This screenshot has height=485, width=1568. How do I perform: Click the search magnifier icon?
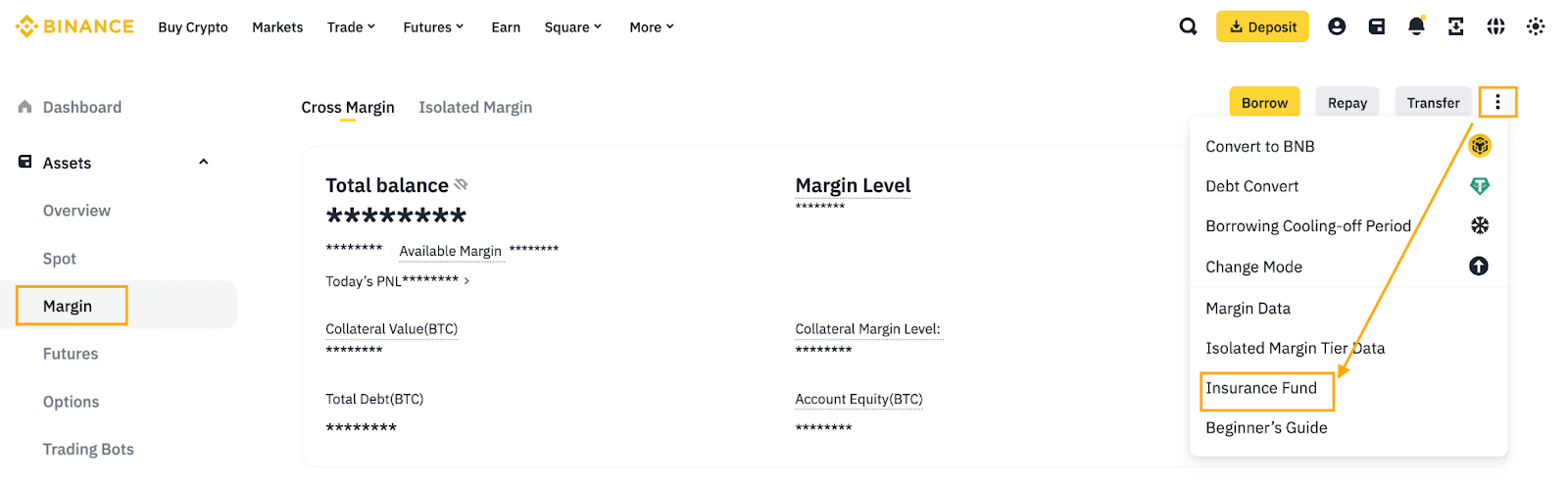pos(1188,26)
